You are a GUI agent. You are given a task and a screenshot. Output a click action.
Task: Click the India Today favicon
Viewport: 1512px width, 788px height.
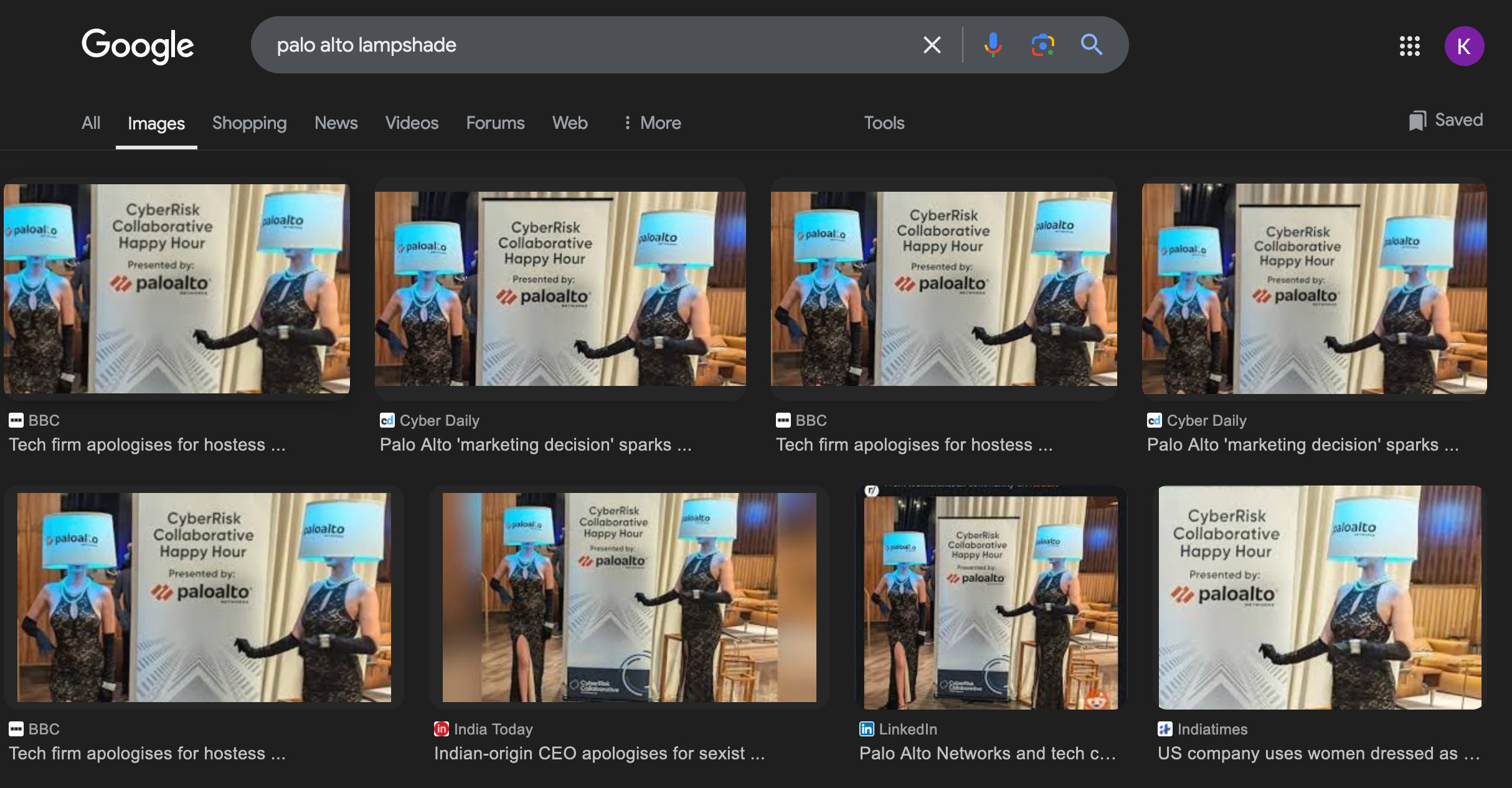pyautogui.click(x=442, y=728)
